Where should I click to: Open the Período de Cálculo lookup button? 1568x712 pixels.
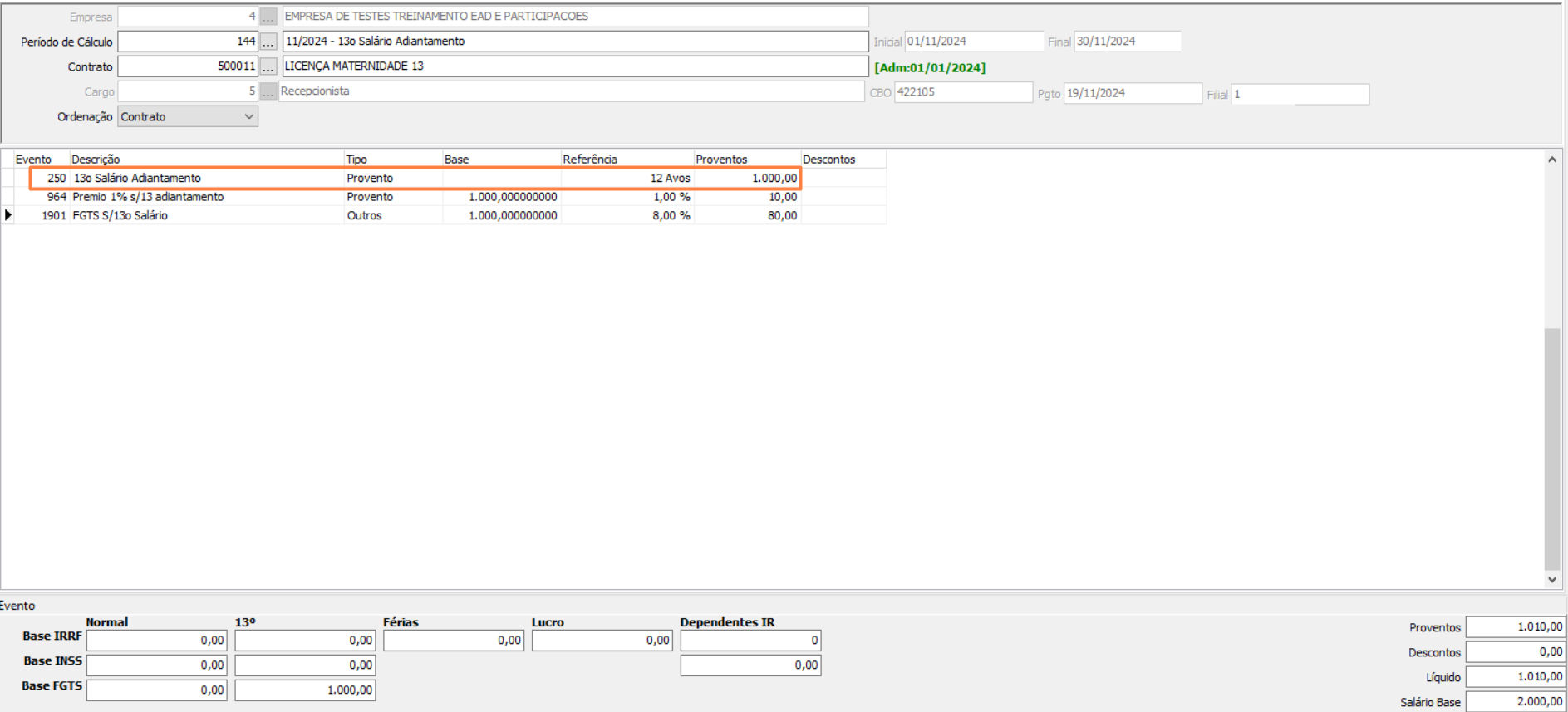pyautogui.click(x=268, y=42)
